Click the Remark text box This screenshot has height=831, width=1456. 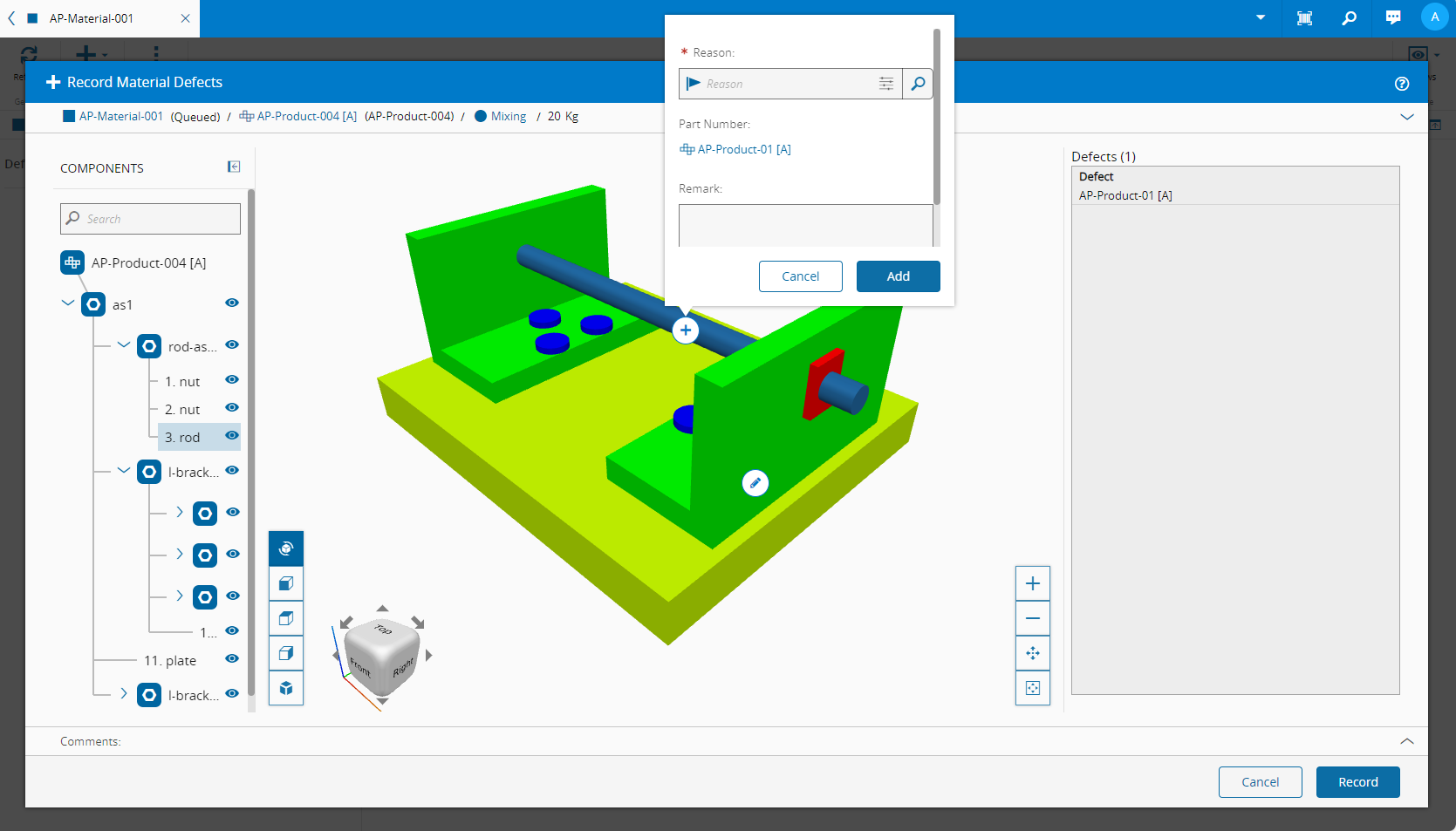(806, 226)
